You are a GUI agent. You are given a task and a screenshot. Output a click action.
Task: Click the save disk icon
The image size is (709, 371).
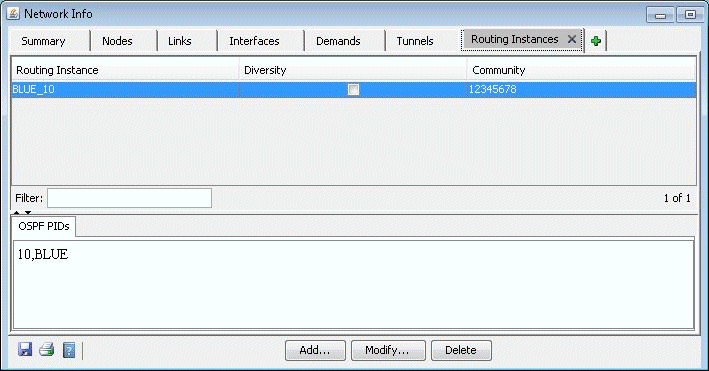(25, 349)
